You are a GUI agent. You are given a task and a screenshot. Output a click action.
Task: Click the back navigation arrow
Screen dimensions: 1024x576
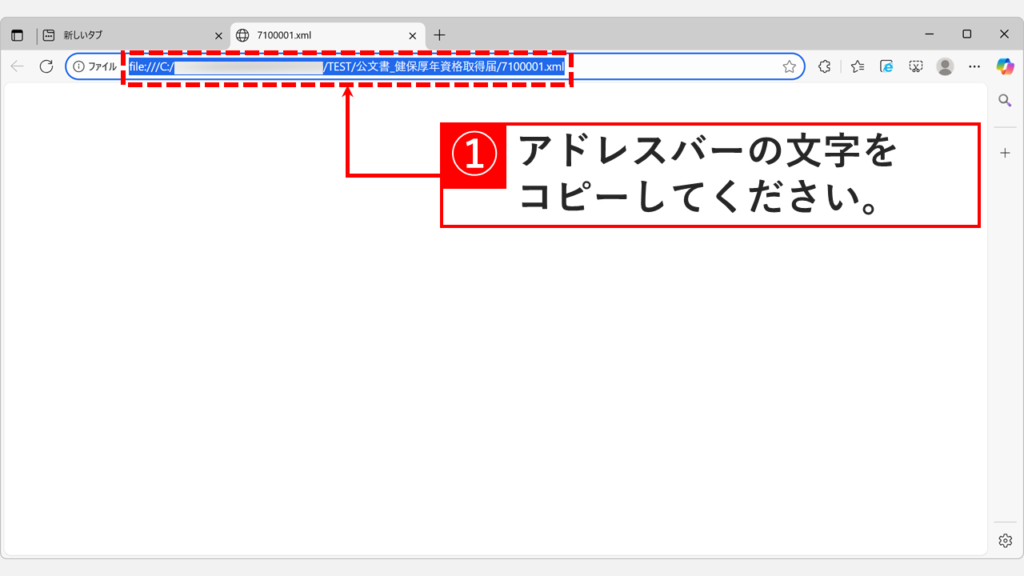click(16, 66)
